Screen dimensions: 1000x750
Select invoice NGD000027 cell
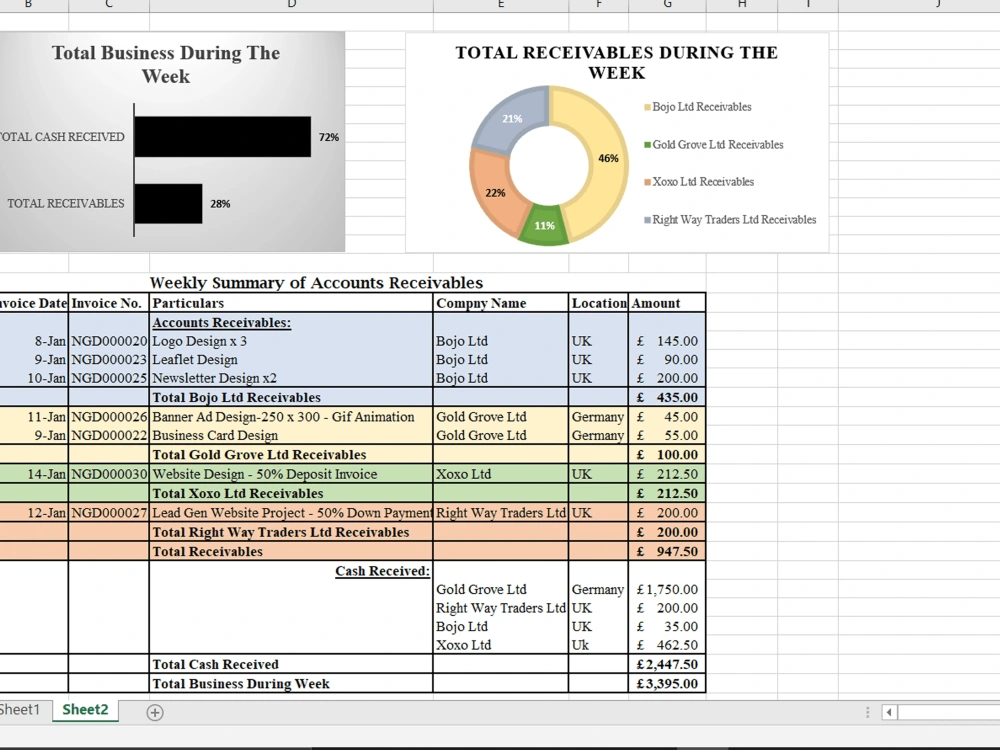coord(108,513)
